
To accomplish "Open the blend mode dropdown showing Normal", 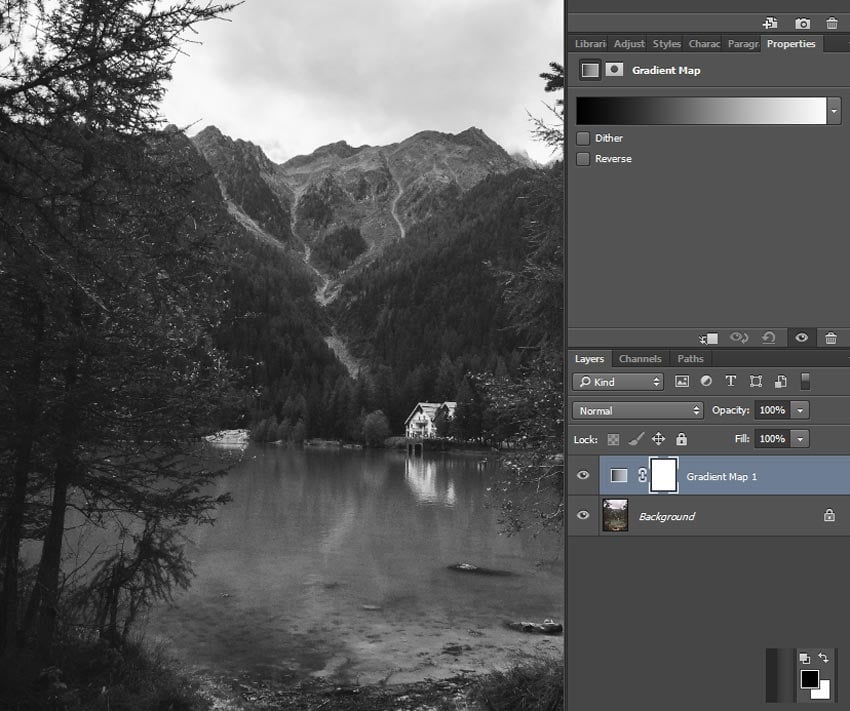I will 636,410.
